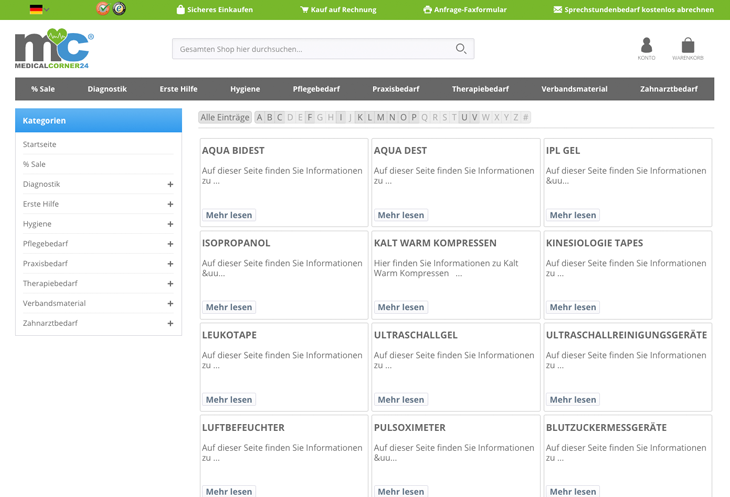Open the Zahnarztbedarf menu in the navigation bar
730x497 pixels.
click(x=669, y=89)
